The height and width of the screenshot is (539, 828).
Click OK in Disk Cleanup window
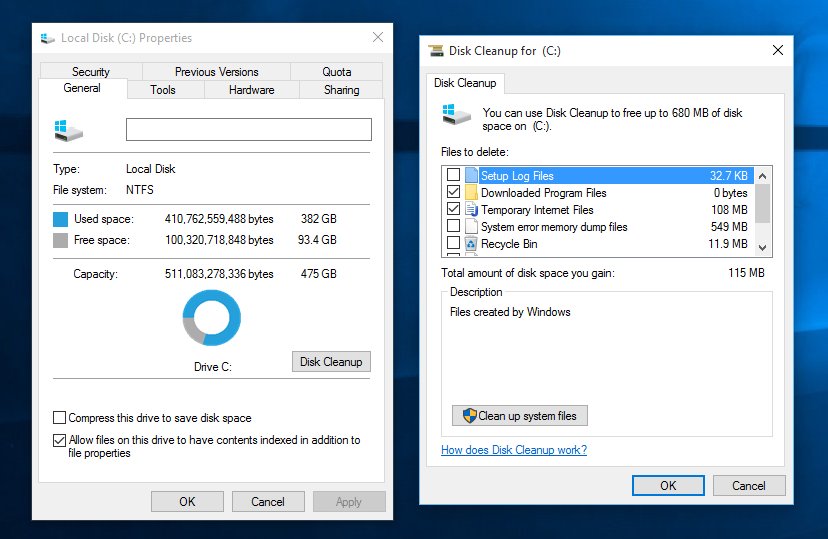tap(668, 485)
